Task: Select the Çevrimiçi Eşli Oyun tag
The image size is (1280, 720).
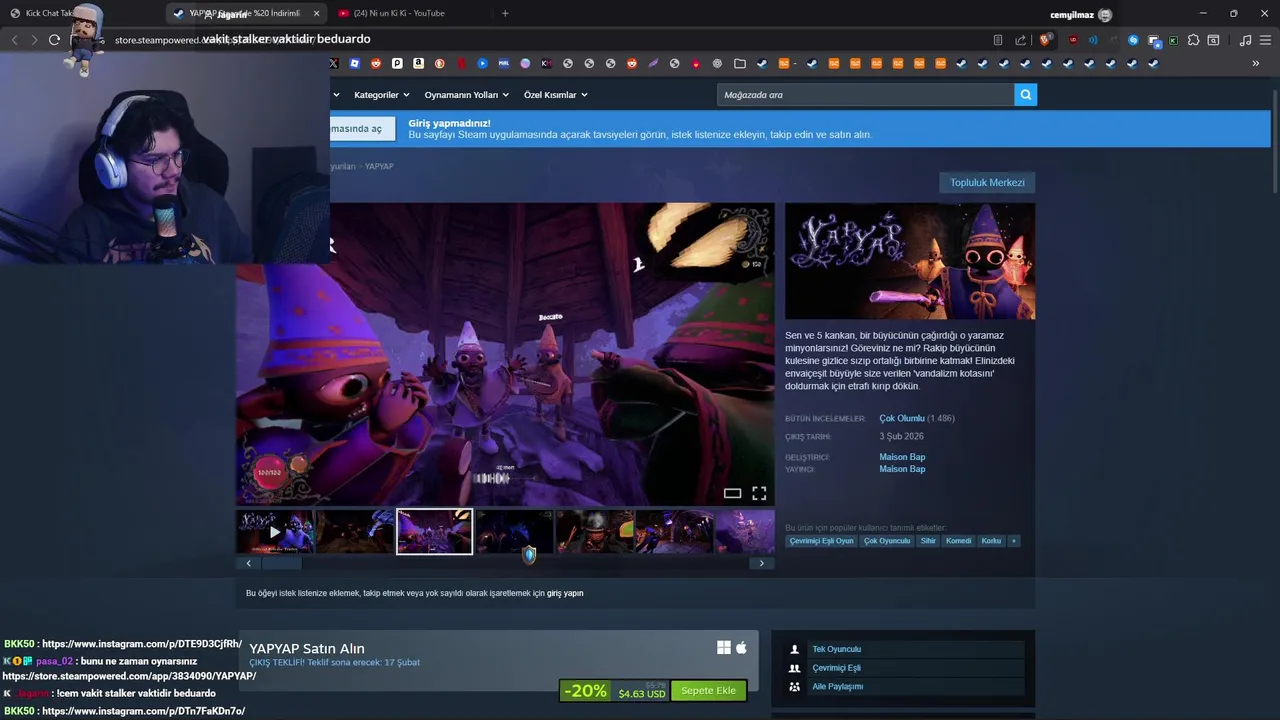Action: point(822,541)
